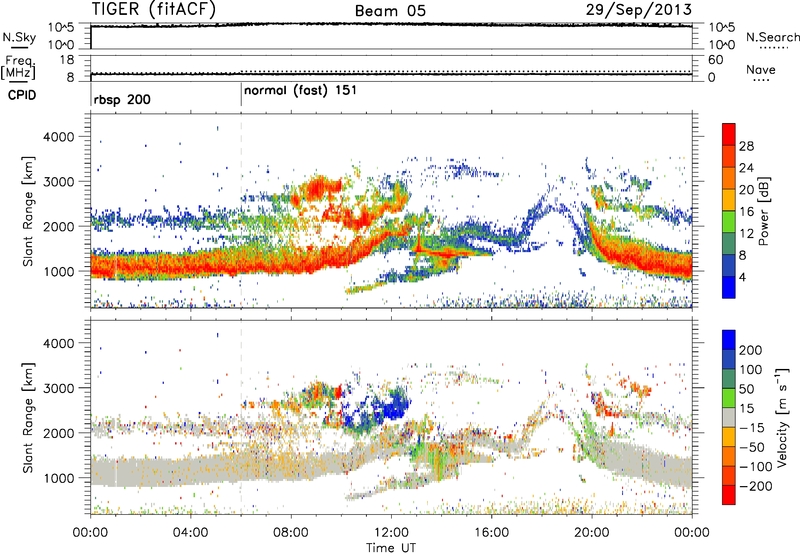Select the "N.Sky" legend label

pyautogui.click(x=19, y=37)
